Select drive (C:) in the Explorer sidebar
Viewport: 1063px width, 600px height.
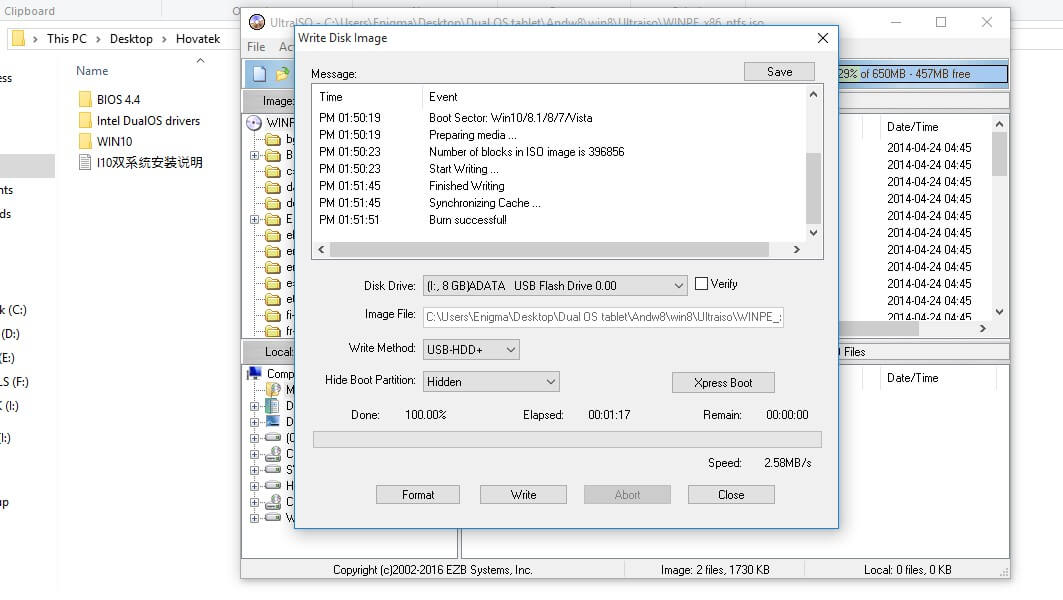pyautogui.click(x=18, y=310)
